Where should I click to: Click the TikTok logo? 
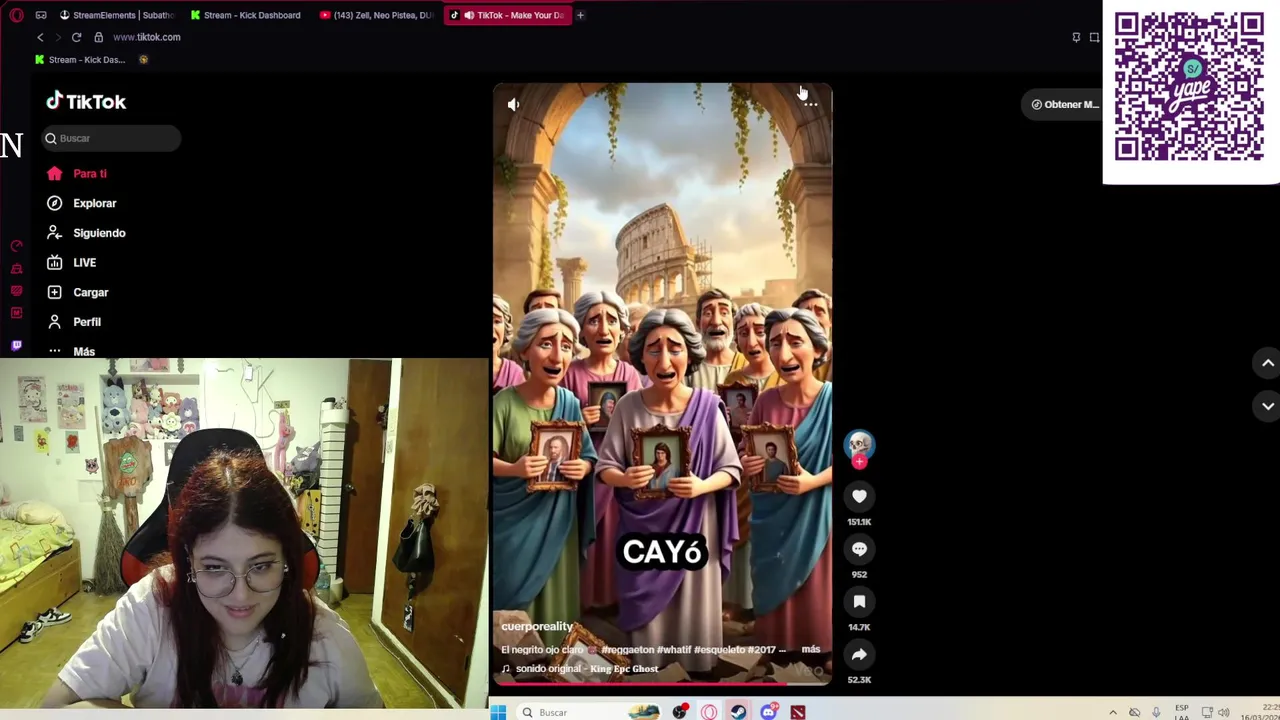(x=86, y=101)
